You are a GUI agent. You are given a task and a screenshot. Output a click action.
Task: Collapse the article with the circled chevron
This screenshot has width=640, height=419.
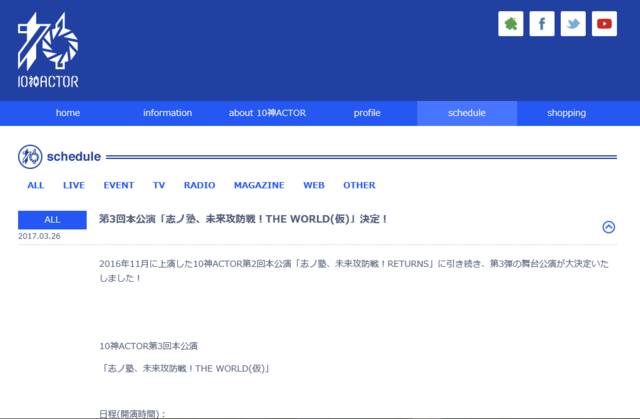(609, 227)
